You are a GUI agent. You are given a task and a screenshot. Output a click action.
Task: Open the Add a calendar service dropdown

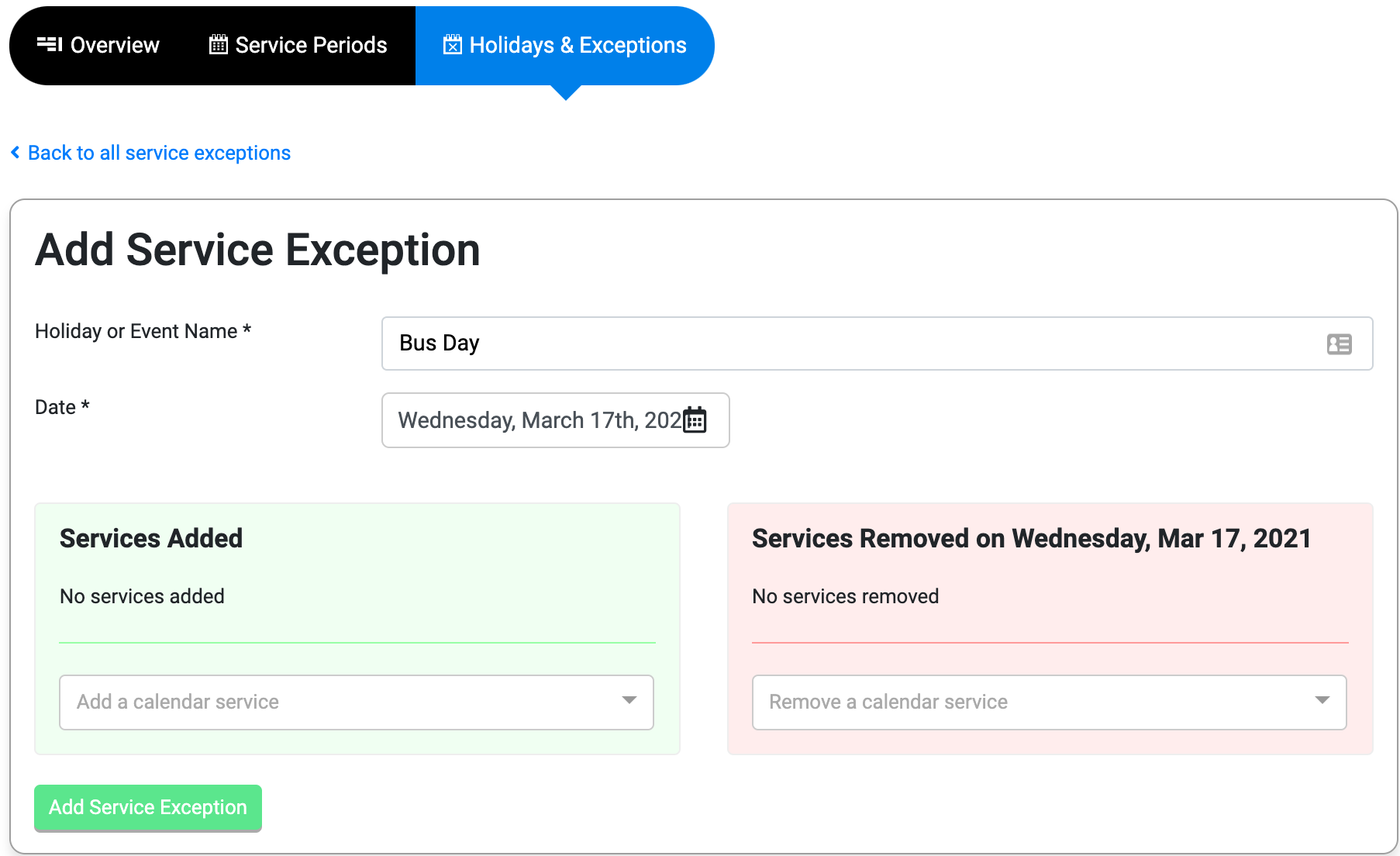click(357, 702)
